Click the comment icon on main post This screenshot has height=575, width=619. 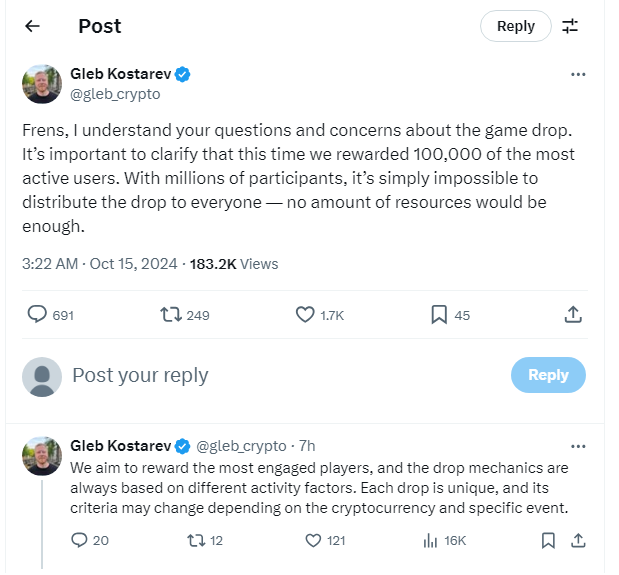pos(37,315)
